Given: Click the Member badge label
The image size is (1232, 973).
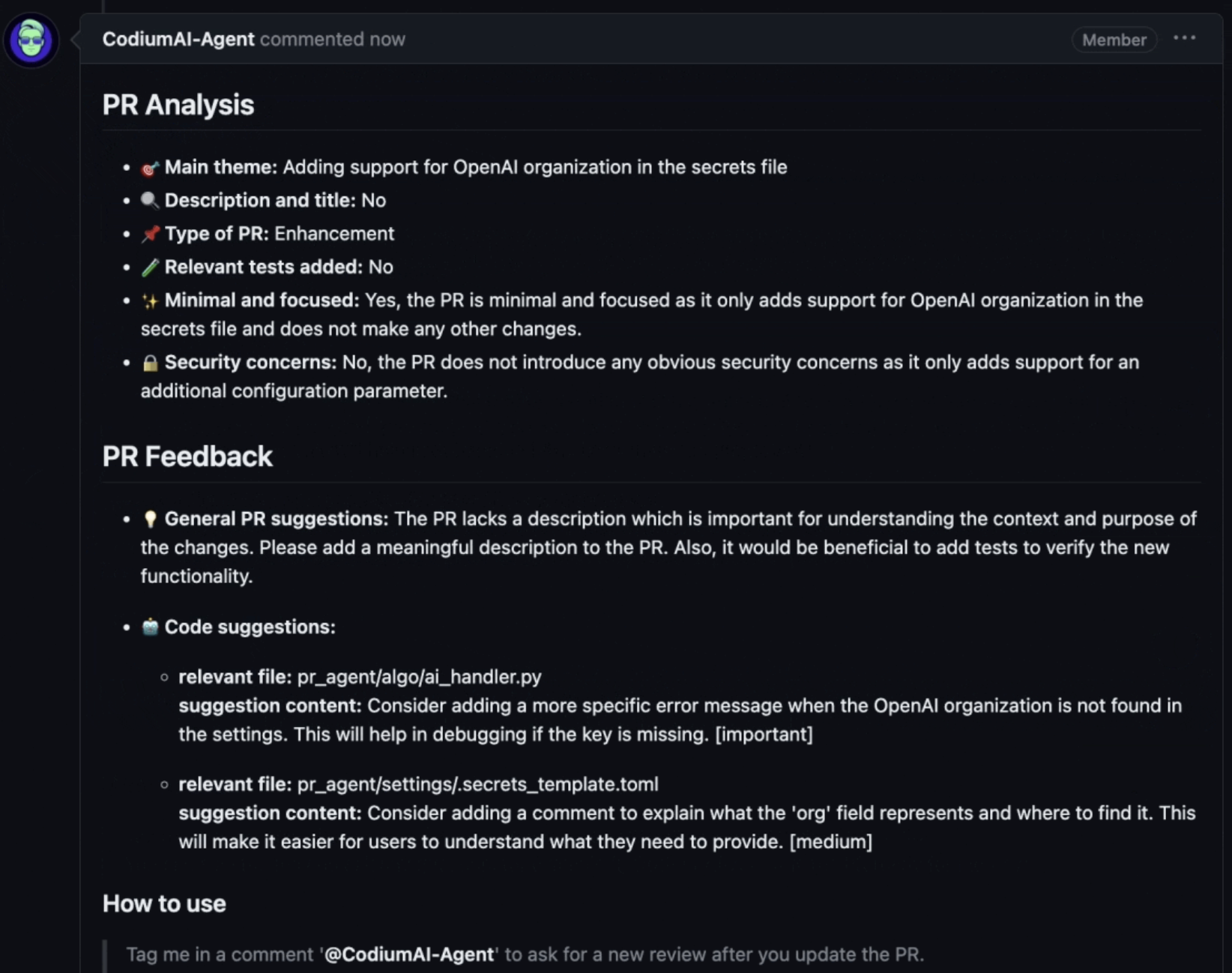Looking at the screenshot, I should [x=1114, y=40].
